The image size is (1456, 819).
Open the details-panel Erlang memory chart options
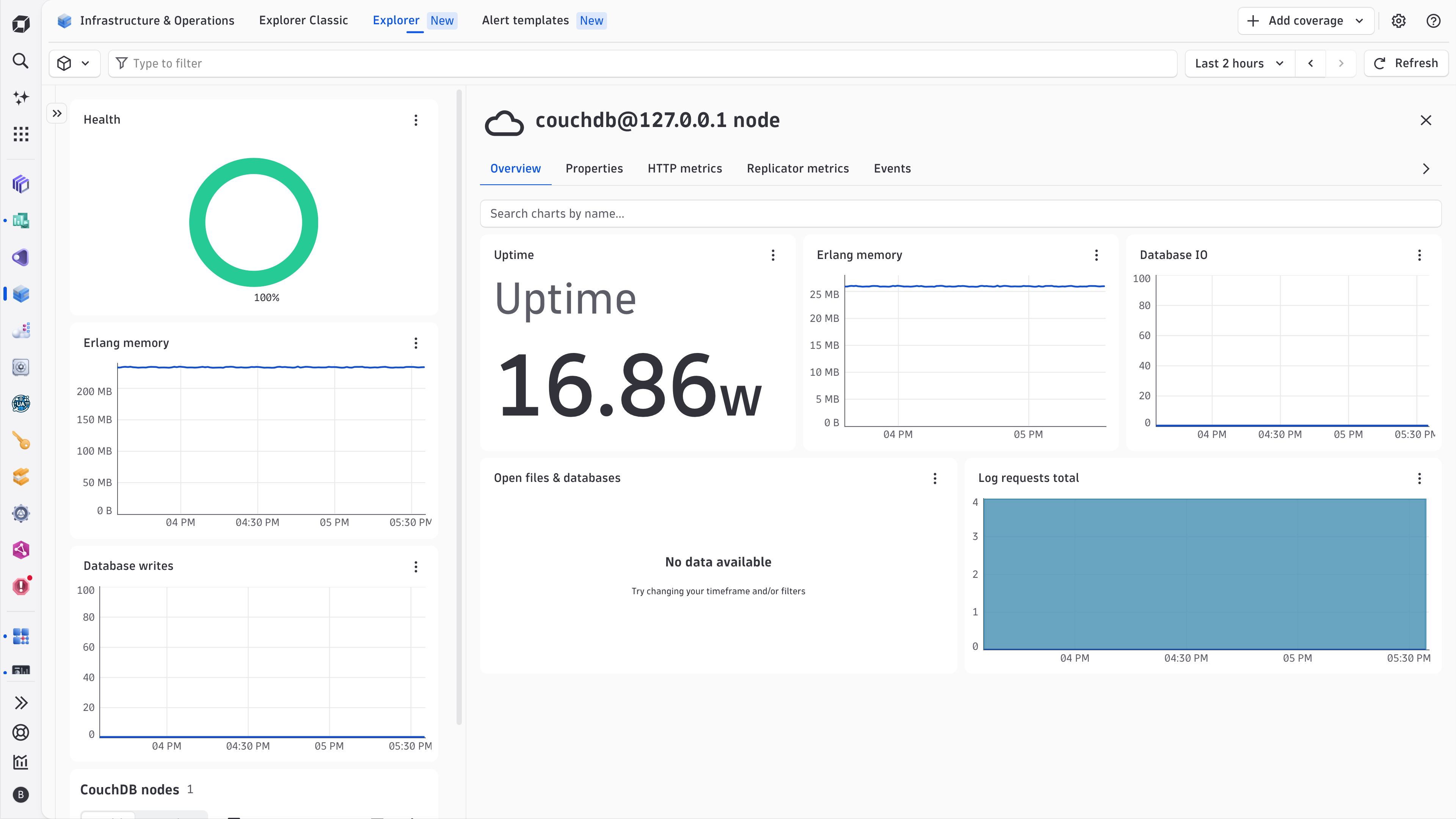(x=1097, y=256)
